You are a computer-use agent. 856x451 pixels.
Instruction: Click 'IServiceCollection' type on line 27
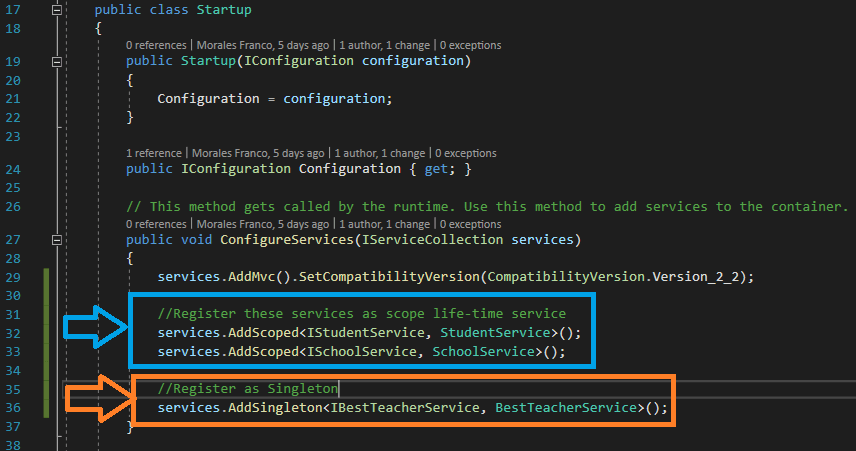432,240
